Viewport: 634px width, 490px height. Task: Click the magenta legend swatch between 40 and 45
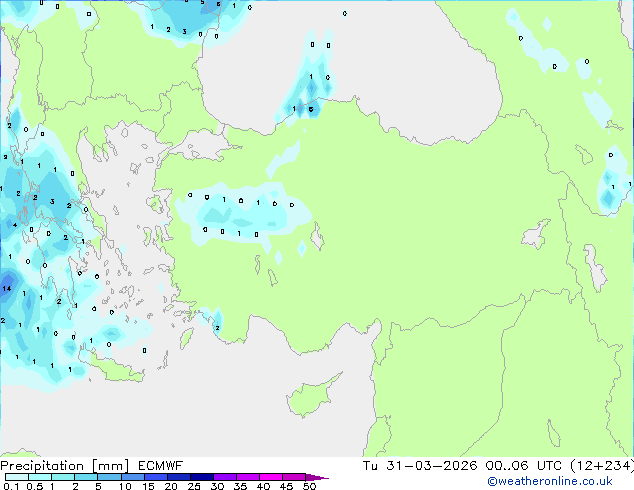click(271, 477)
